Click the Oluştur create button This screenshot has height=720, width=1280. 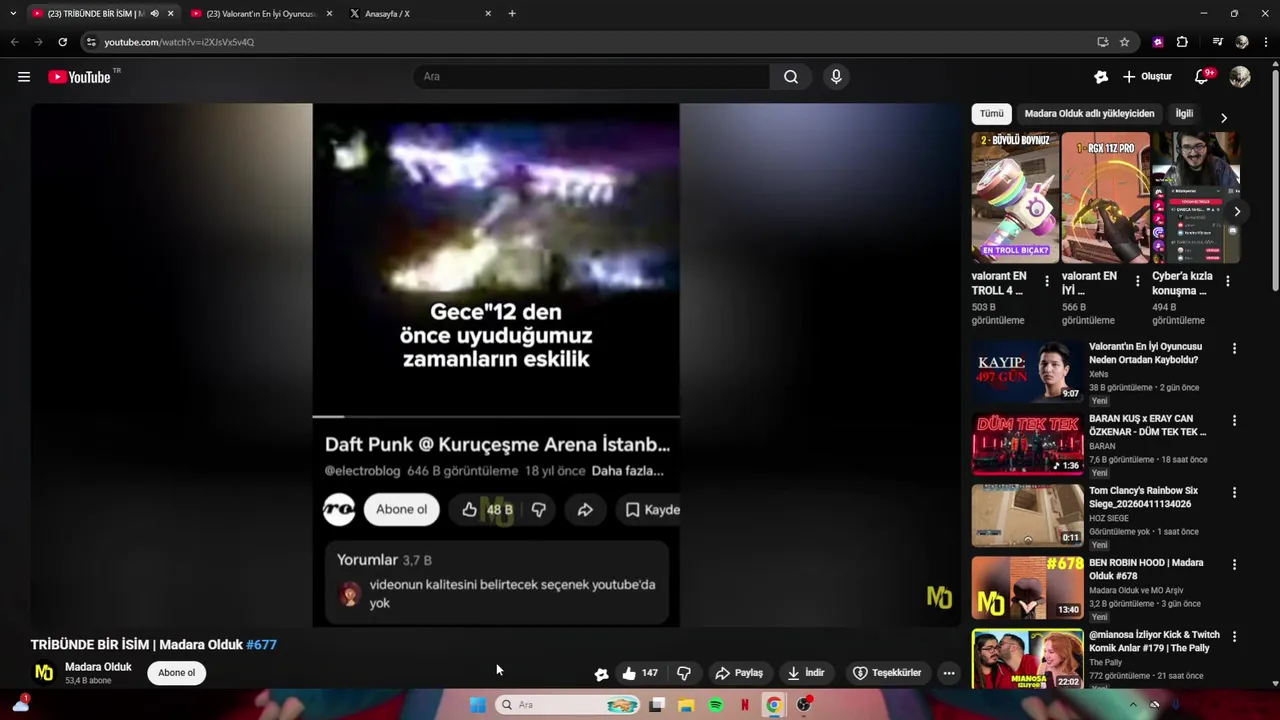click(x=1147, y=77)
